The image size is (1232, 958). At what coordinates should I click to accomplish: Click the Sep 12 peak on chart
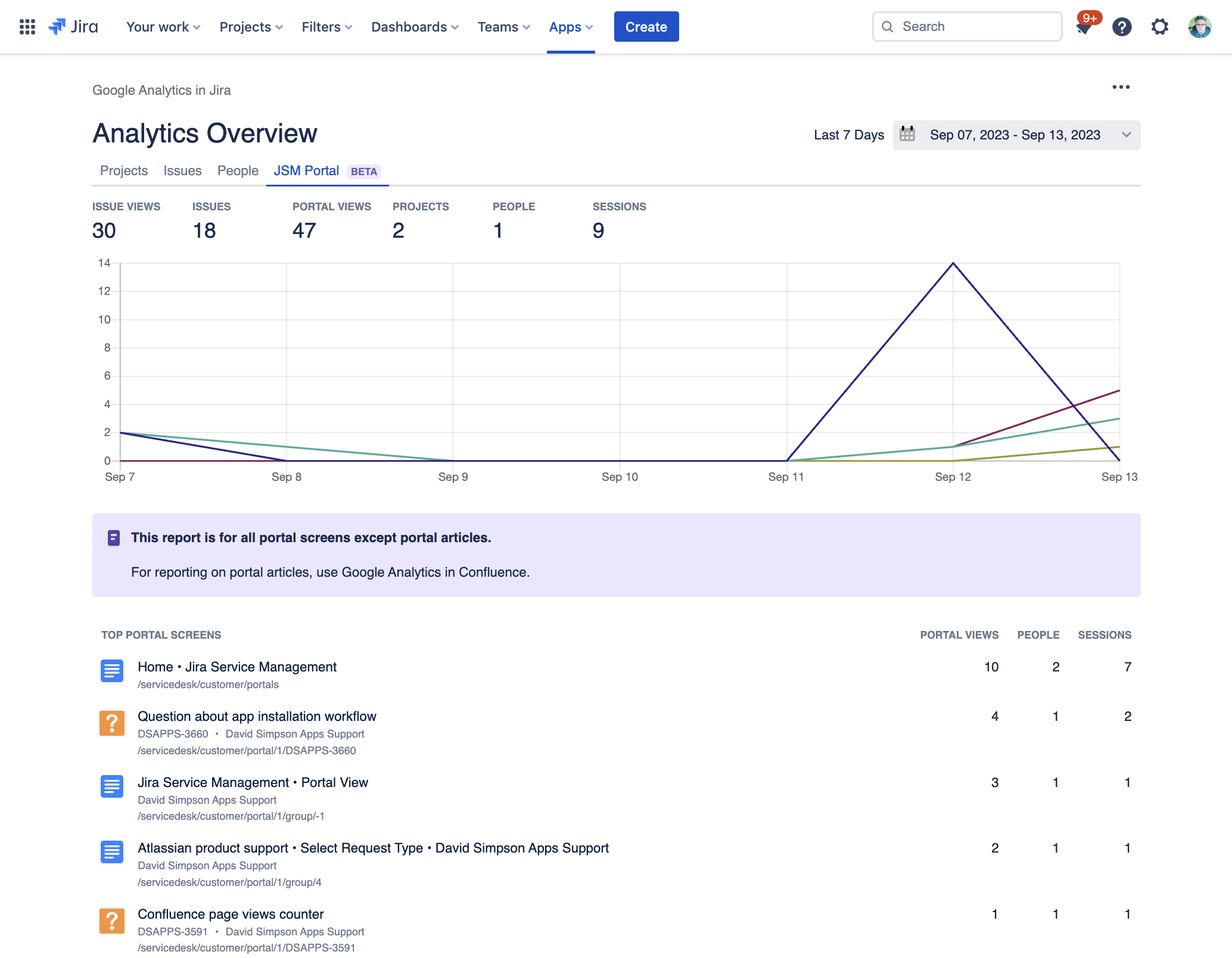(x=953, y=263)
